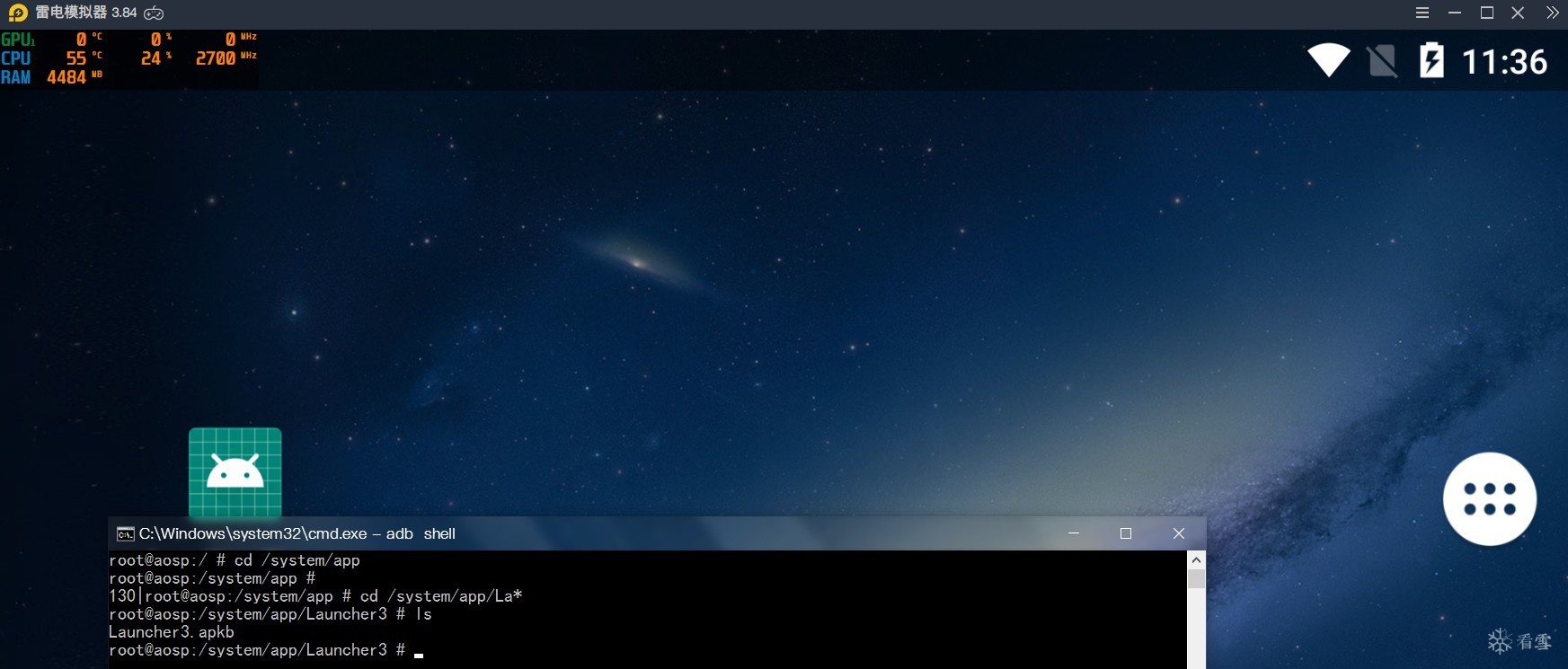This screenshot has width=1568, height=669.
Task: Click the cmd vertical scrollbar thumb
Action: pyautogui.click(x=1196, y=578)
